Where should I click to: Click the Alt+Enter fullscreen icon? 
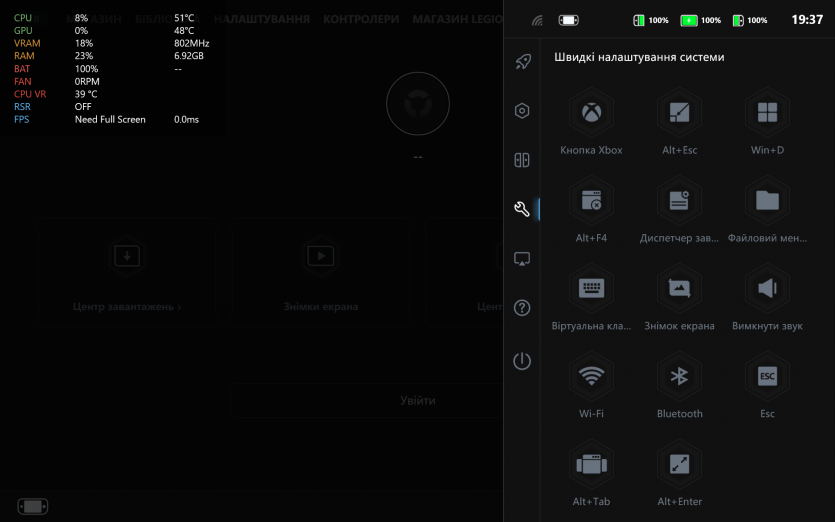tap(679, 464)
